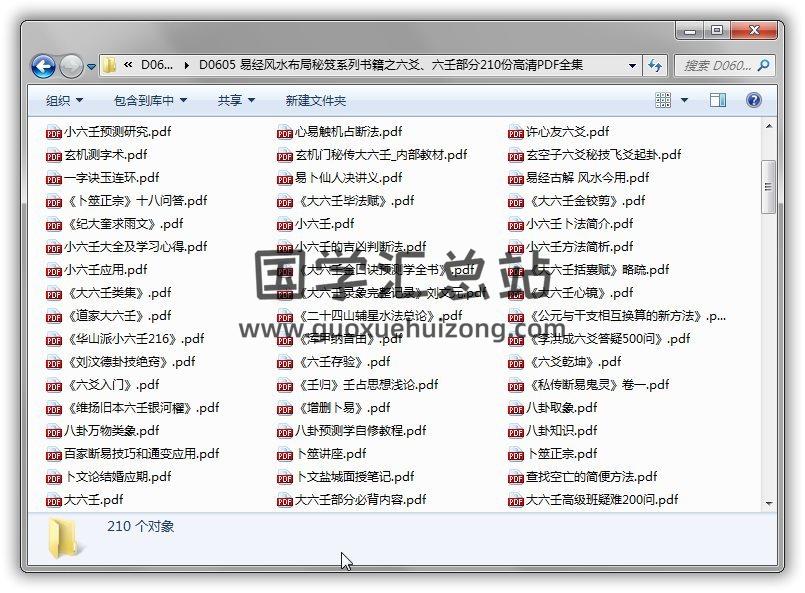Select file name 八卦万物类象.pdf
The image size is (805, 593).
pyautogui.click(x=111, y=431)
